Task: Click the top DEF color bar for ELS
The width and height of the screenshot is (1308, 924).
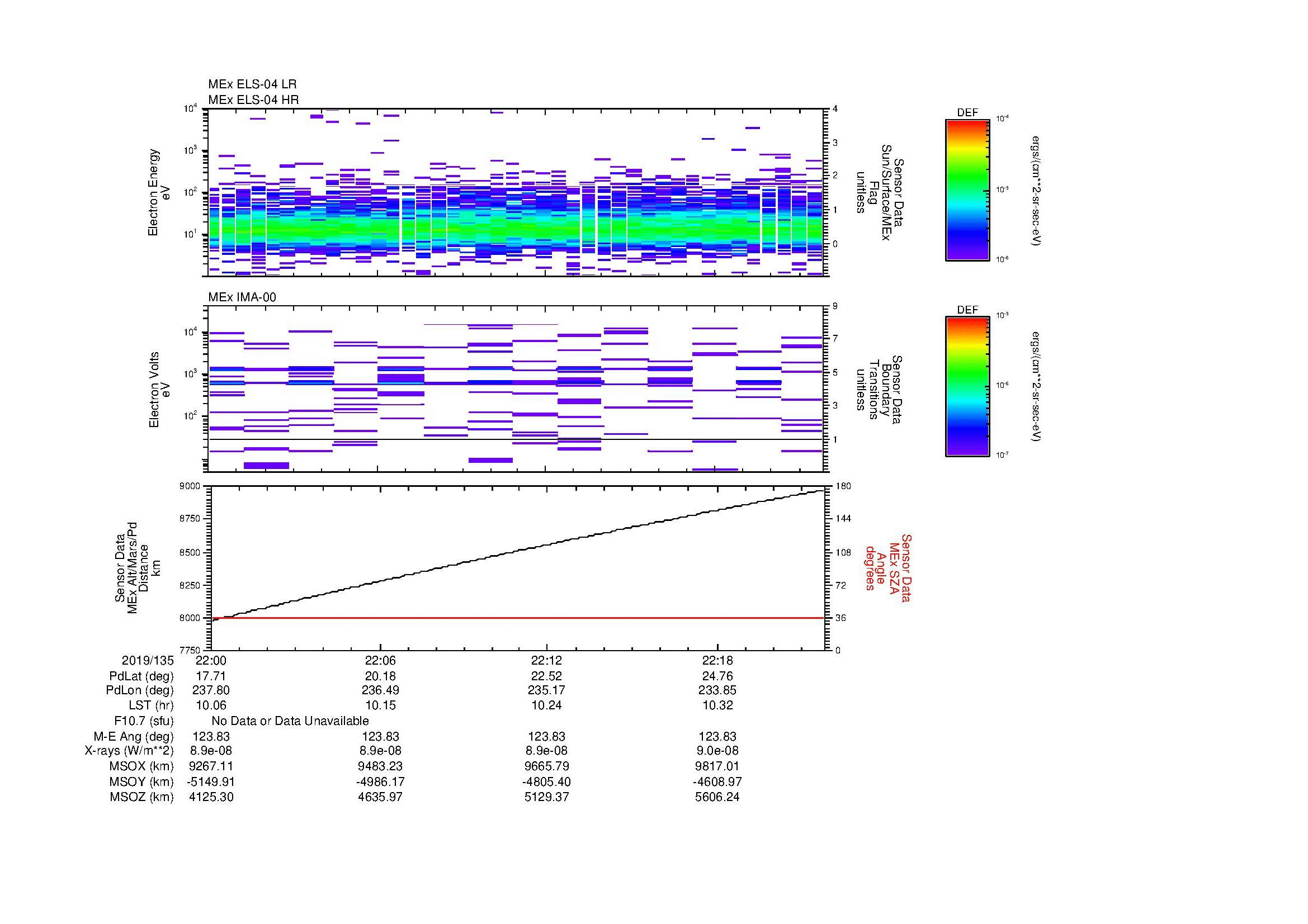Action: click(x=967, y=189)
